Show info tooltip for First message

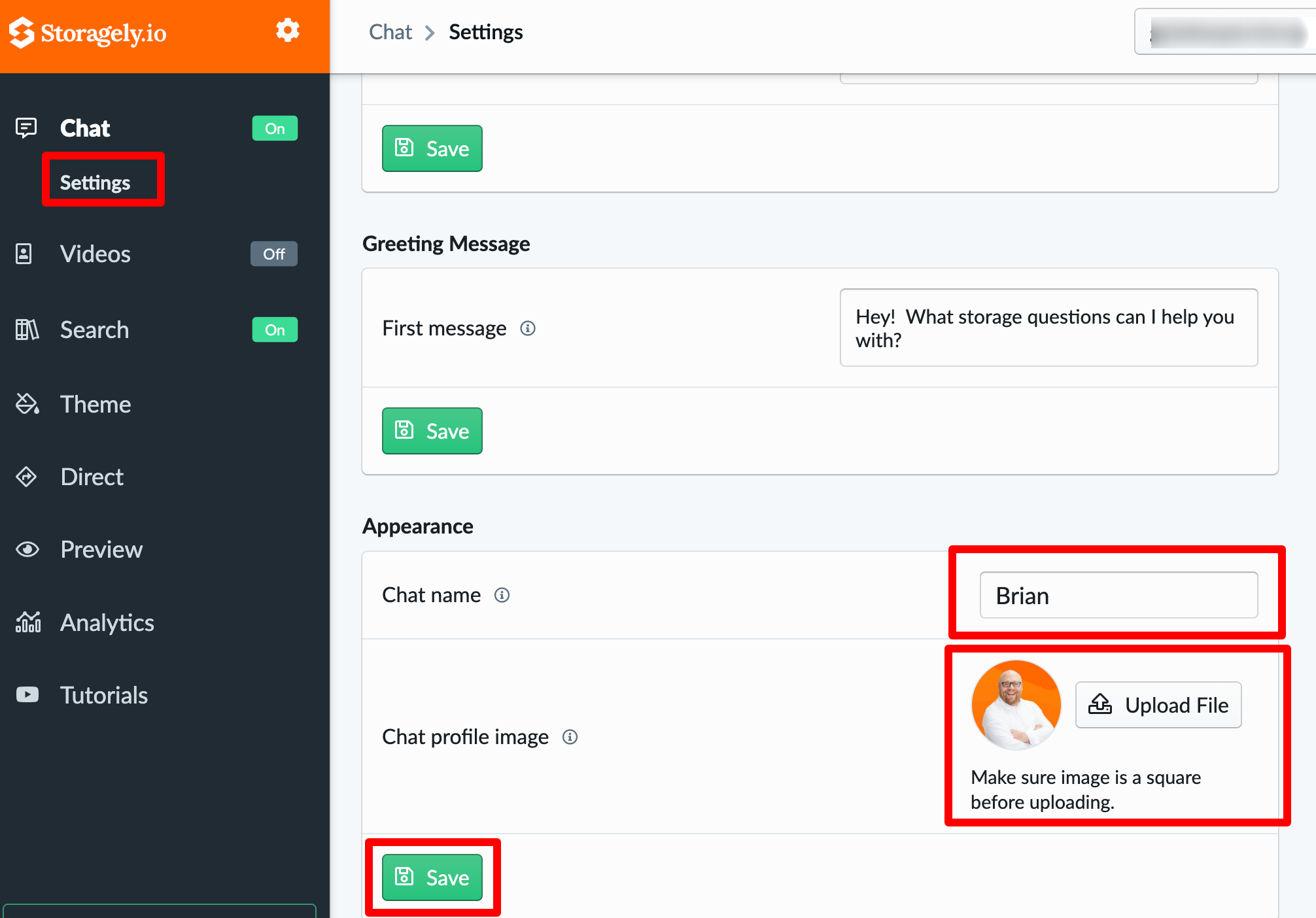pyautogui.click(x=528, y=328)
